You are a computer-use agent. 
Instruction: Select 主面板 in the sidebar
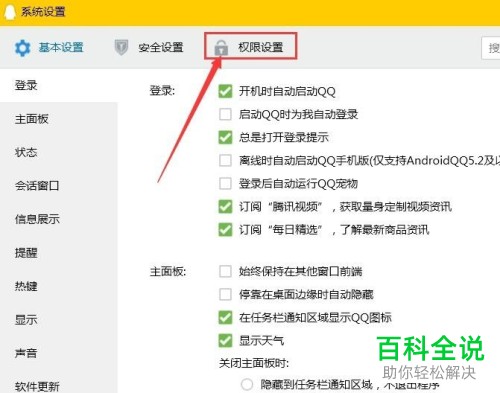[x=32, y=119]
